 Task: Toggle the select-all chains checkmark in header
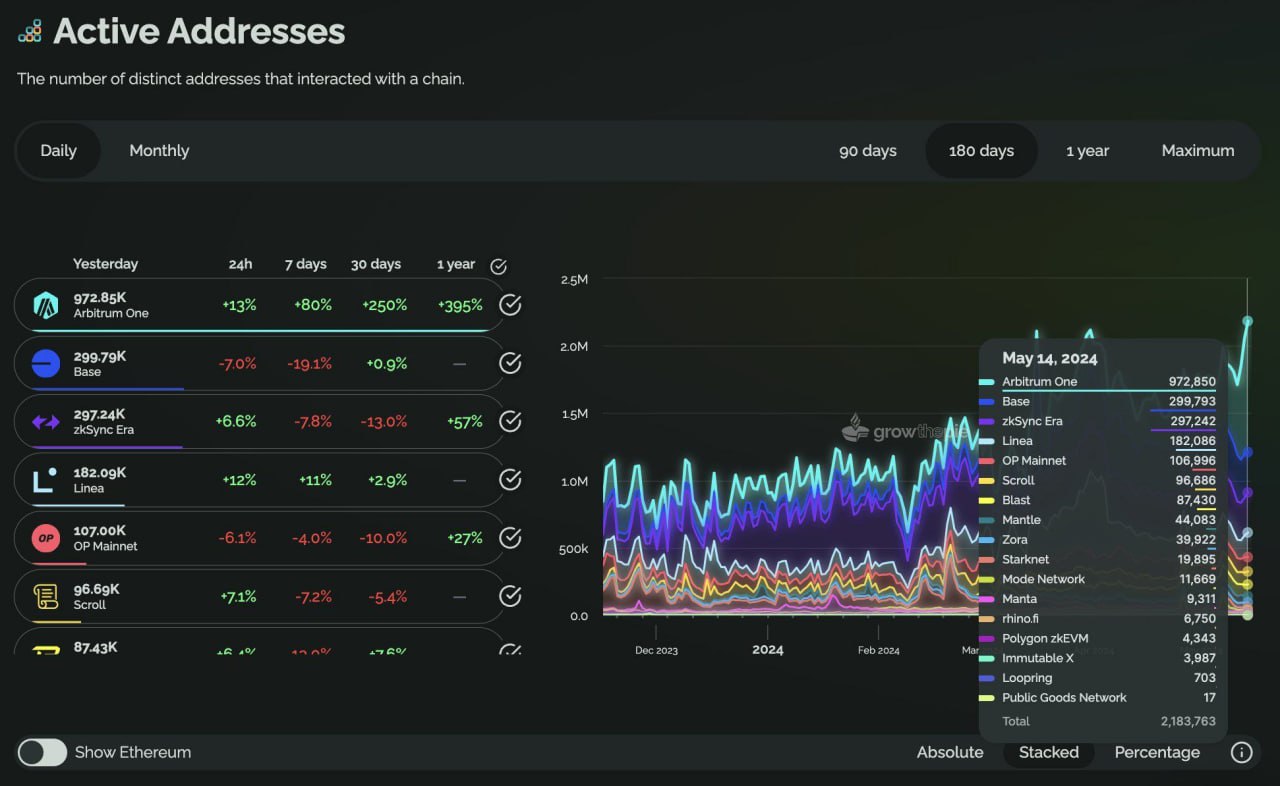(x=498, y=266)
